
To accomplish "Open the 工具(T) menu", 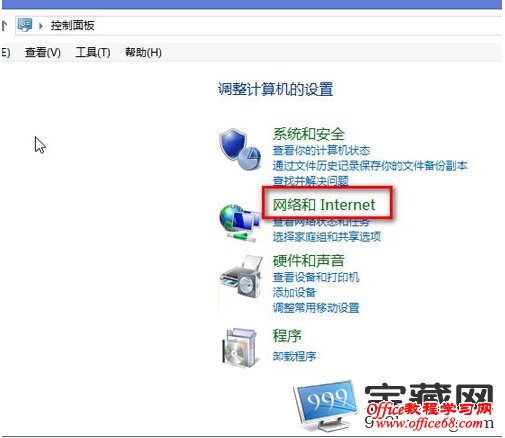I will pos(93,52).
